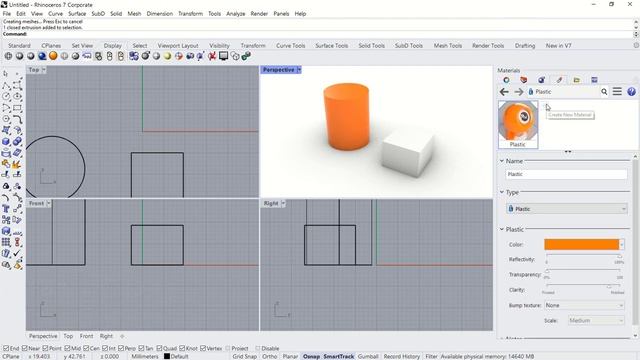
Task: Switch to the paintbrush Materials panel icon
Action: click(x=559, y=80)
